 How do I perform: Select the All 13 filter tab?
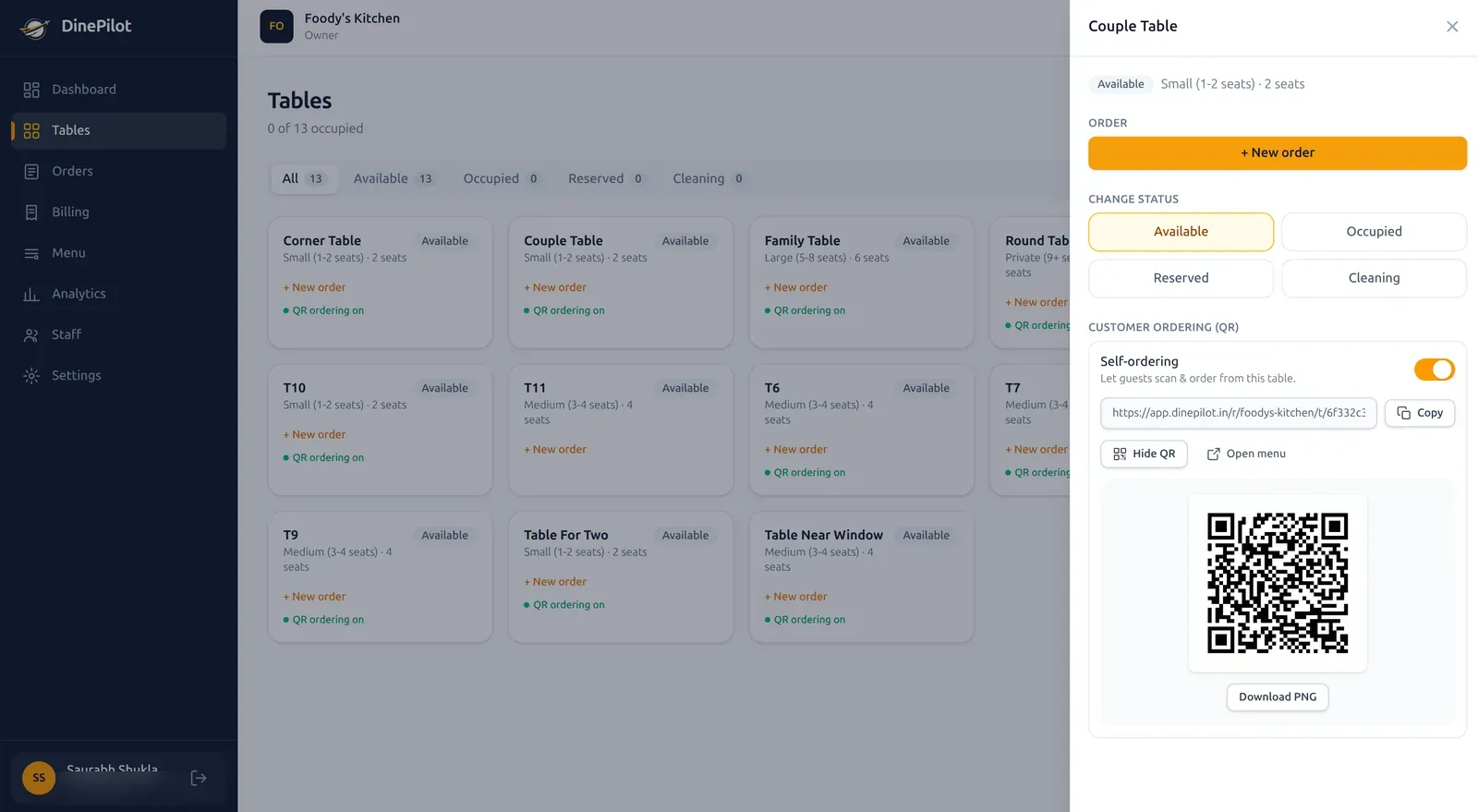point(304,178)
